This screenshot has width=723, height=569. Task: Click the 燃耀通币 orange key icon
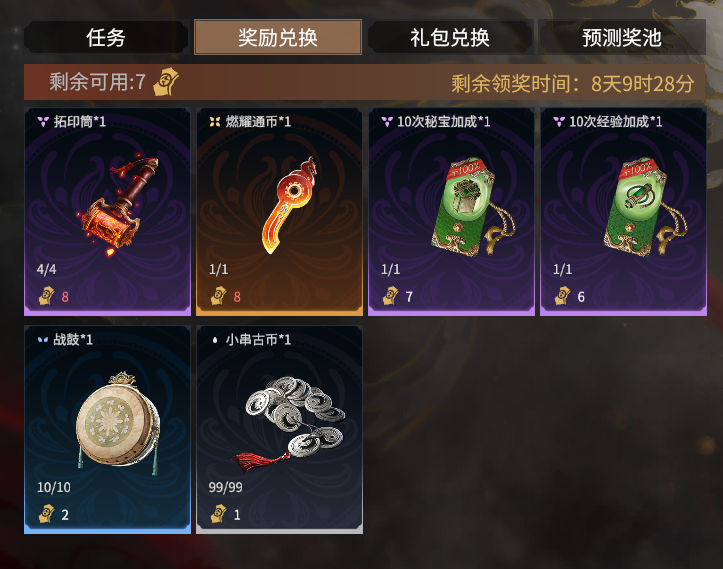(x=289, y=205)
